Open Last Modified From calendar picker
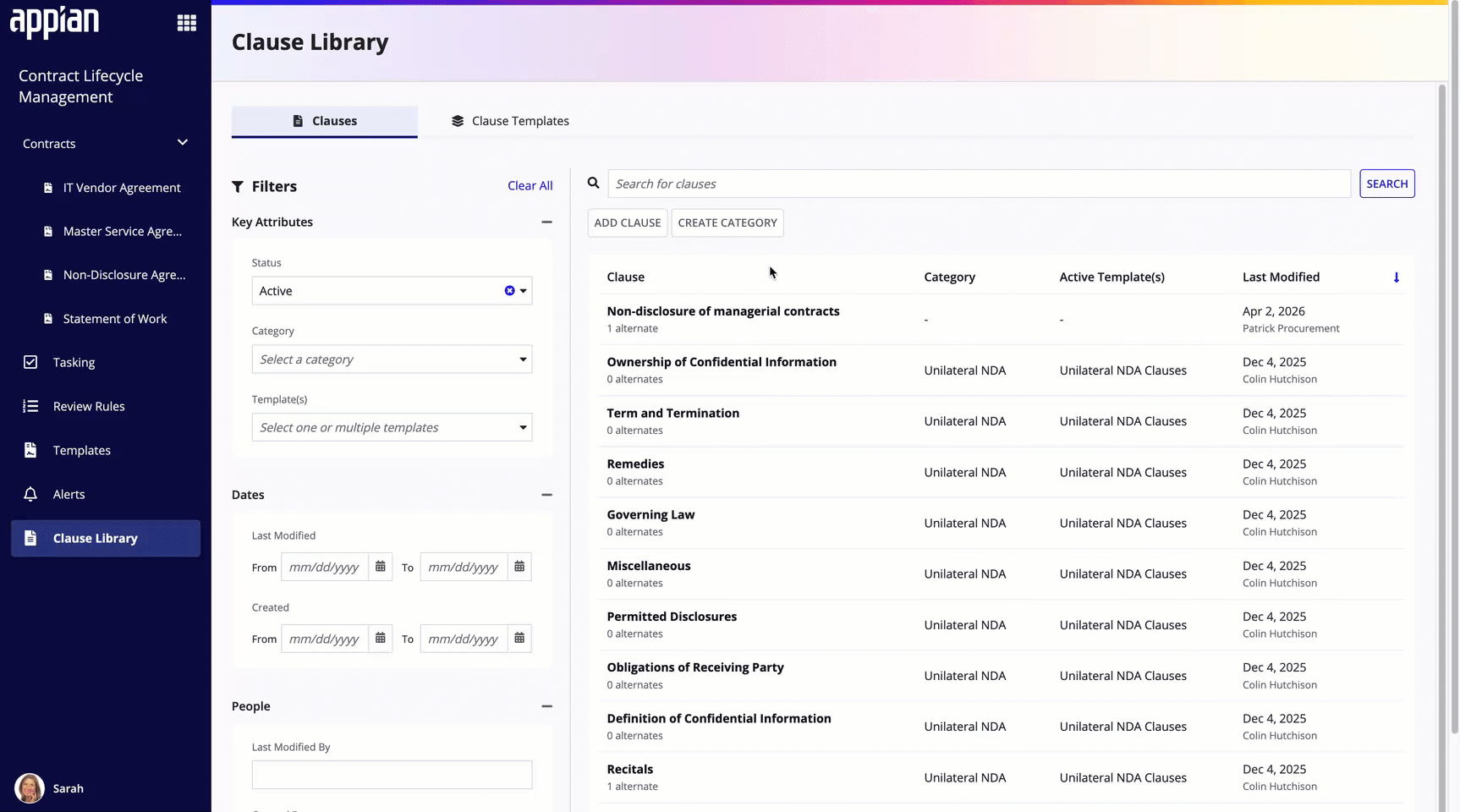 tap(381, 567)
